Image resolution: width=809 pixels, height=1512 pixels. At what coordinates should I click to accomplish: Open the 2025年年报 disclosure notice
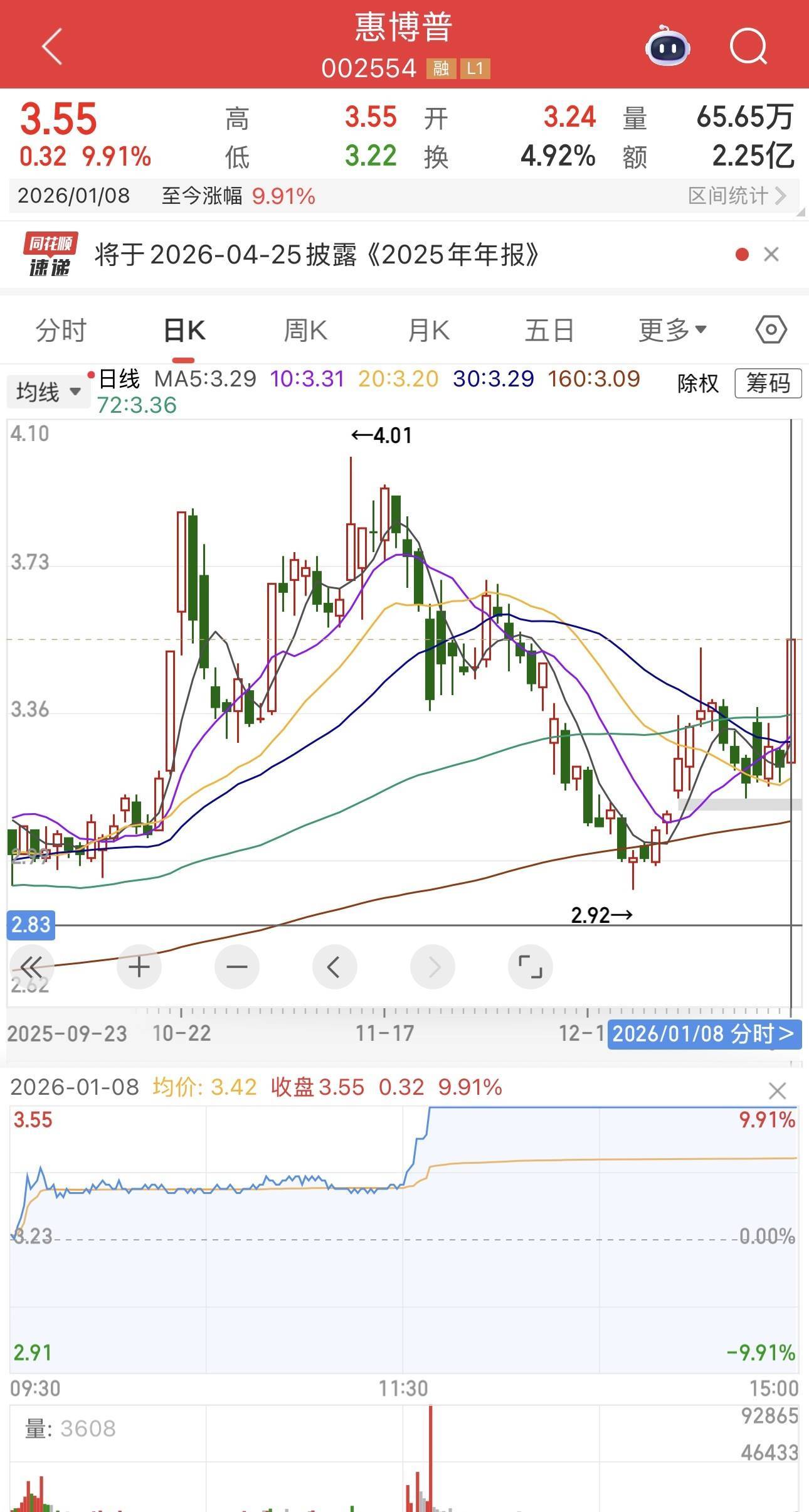317,255
